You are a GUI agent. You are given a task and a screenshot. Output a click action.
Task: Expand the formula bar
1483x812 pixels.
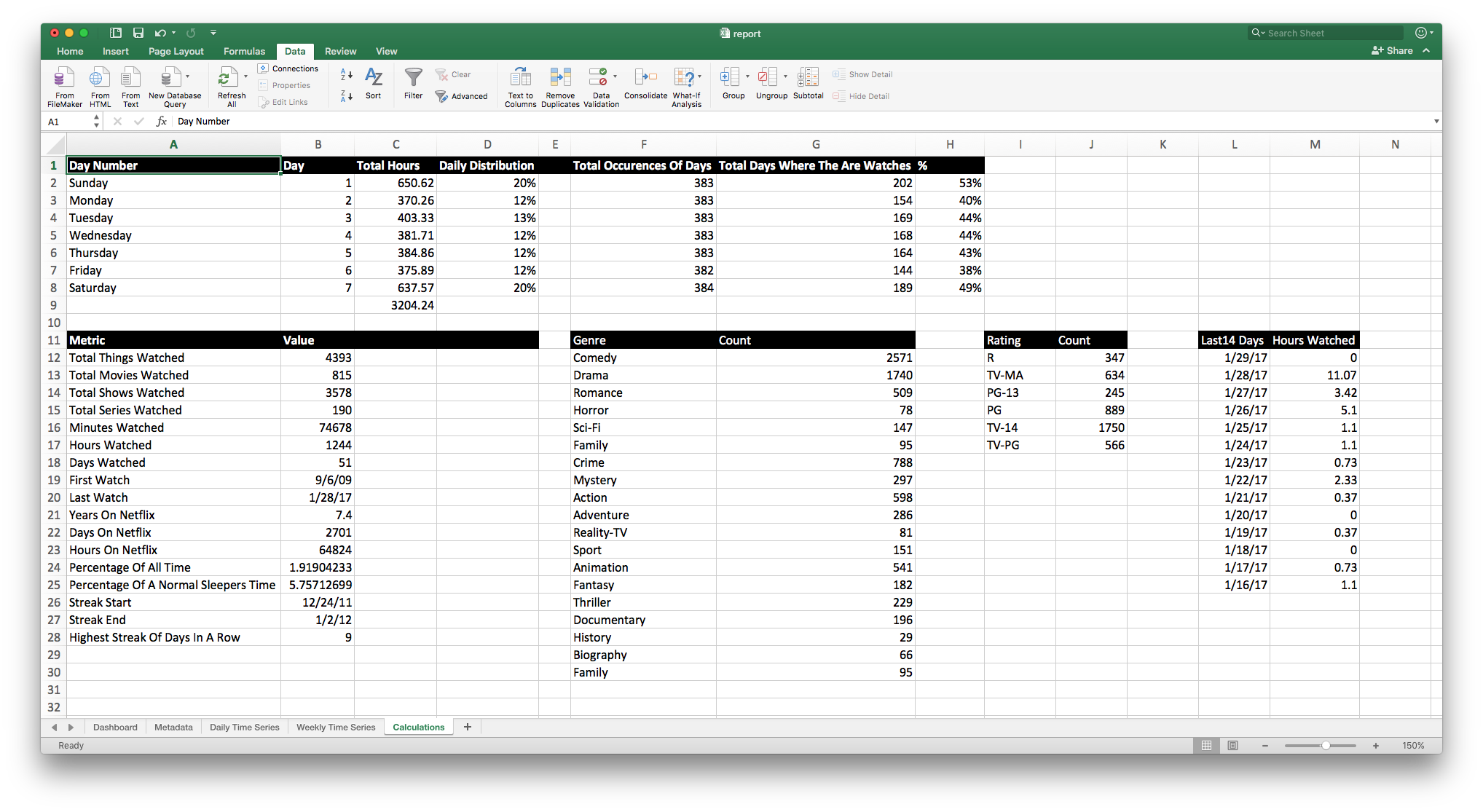[1436, 122]
